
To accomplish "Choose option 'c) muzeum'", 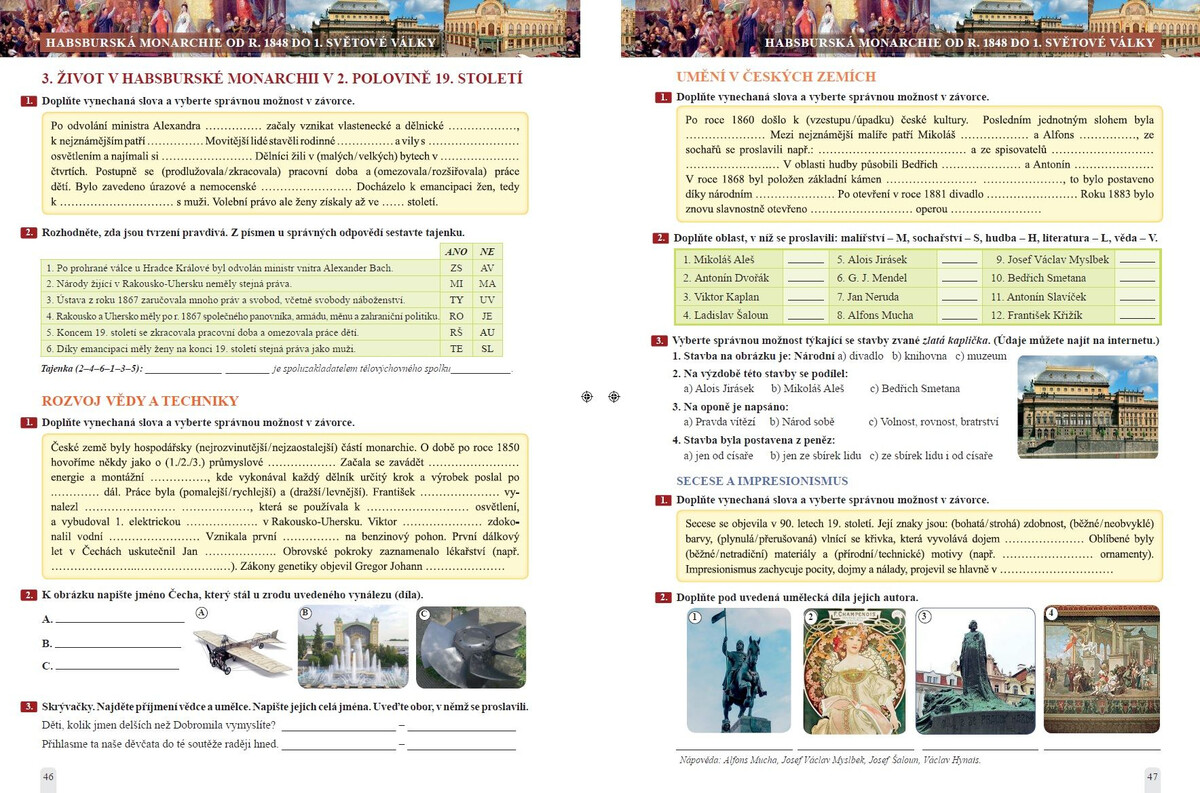I will 982,356.
